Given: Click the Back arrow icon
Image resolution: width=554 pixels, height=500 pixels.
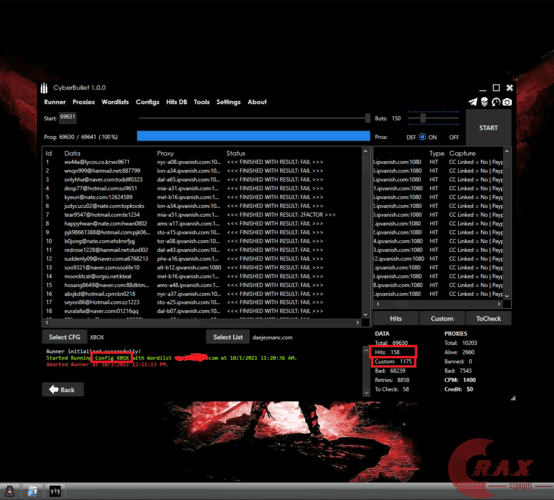Looking at the screenshot, I should coord(54,389).
